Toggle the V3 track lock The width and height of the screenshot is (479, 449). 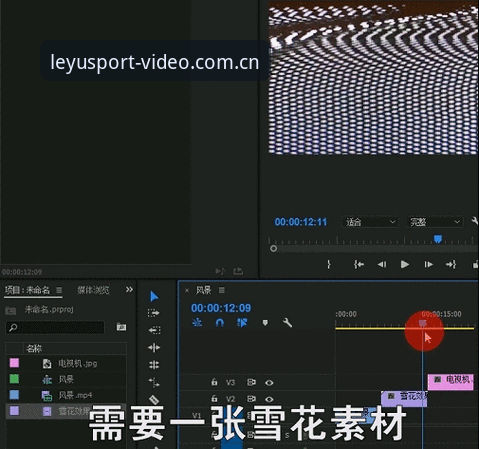pos(214,382)
